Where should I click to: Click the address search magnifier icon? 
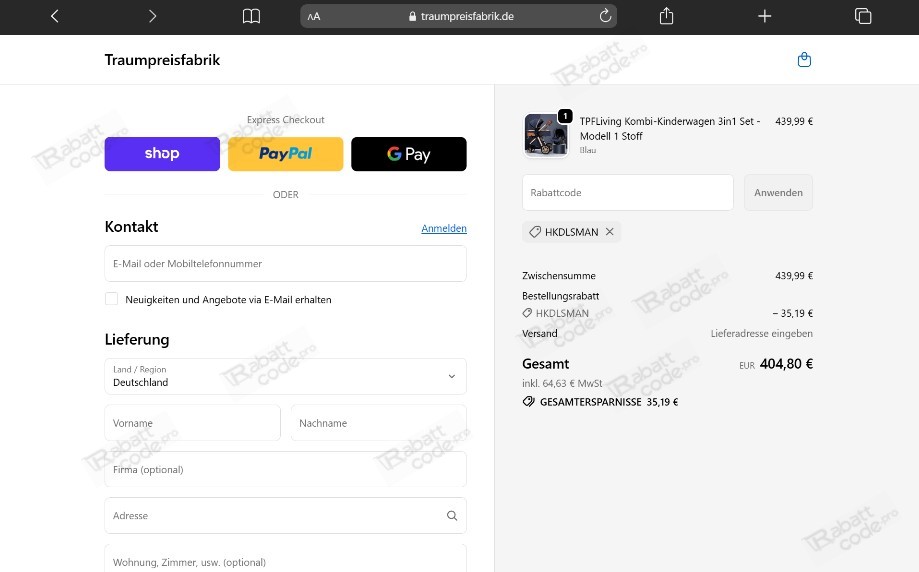point(452,516)
